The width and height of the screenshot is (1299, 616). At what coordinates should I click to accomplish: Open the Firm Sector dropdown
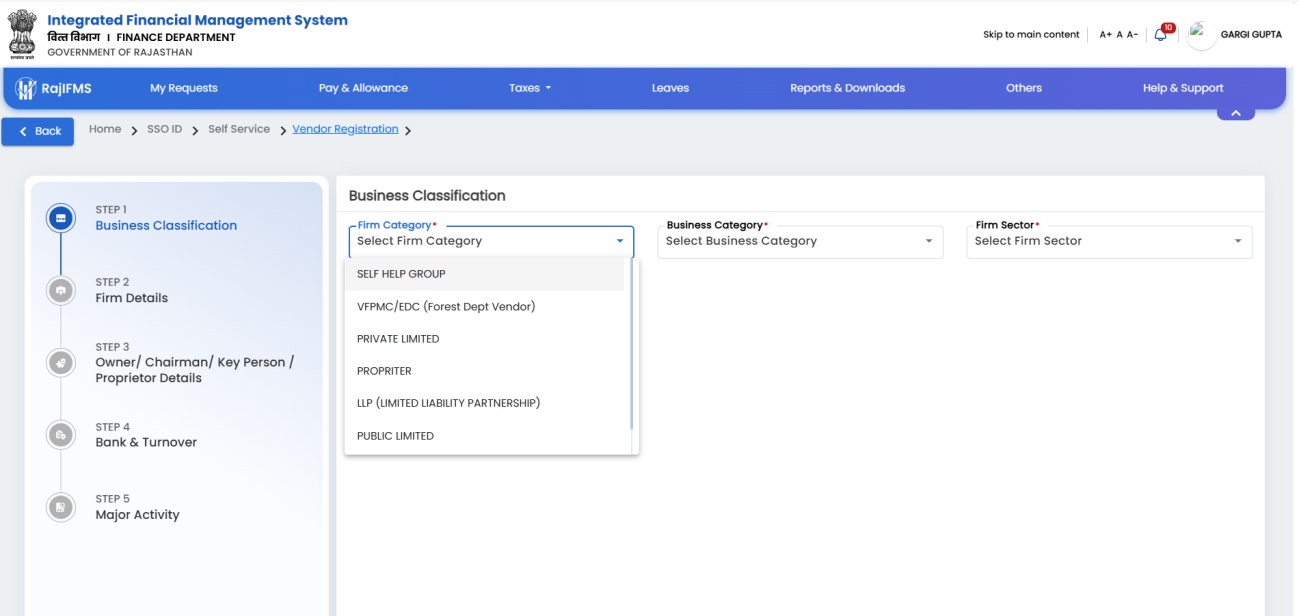pos(1109,241)
